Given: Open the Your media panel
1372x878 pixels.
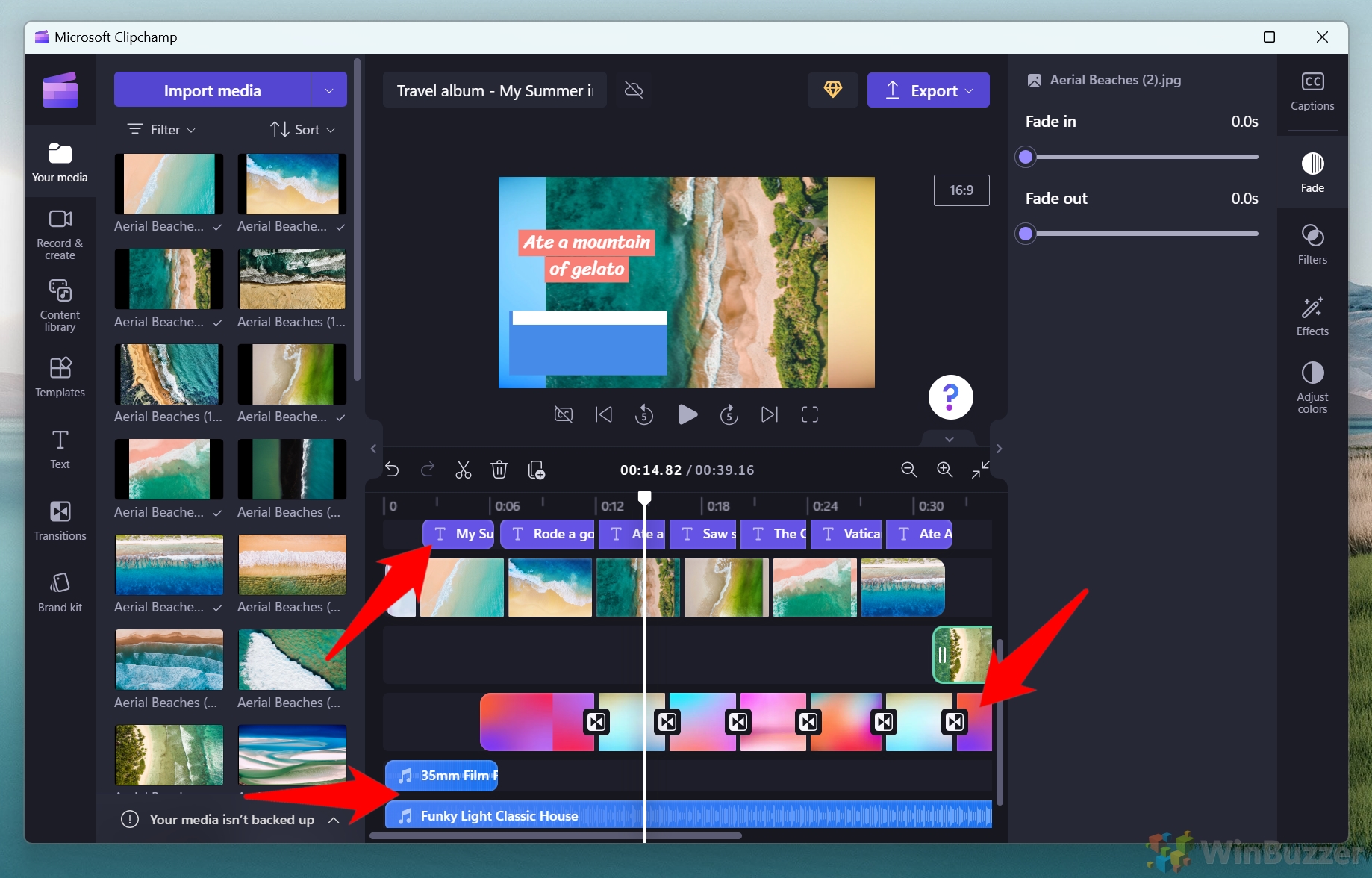Looking at the screenshot, I should tap(60, 162).
